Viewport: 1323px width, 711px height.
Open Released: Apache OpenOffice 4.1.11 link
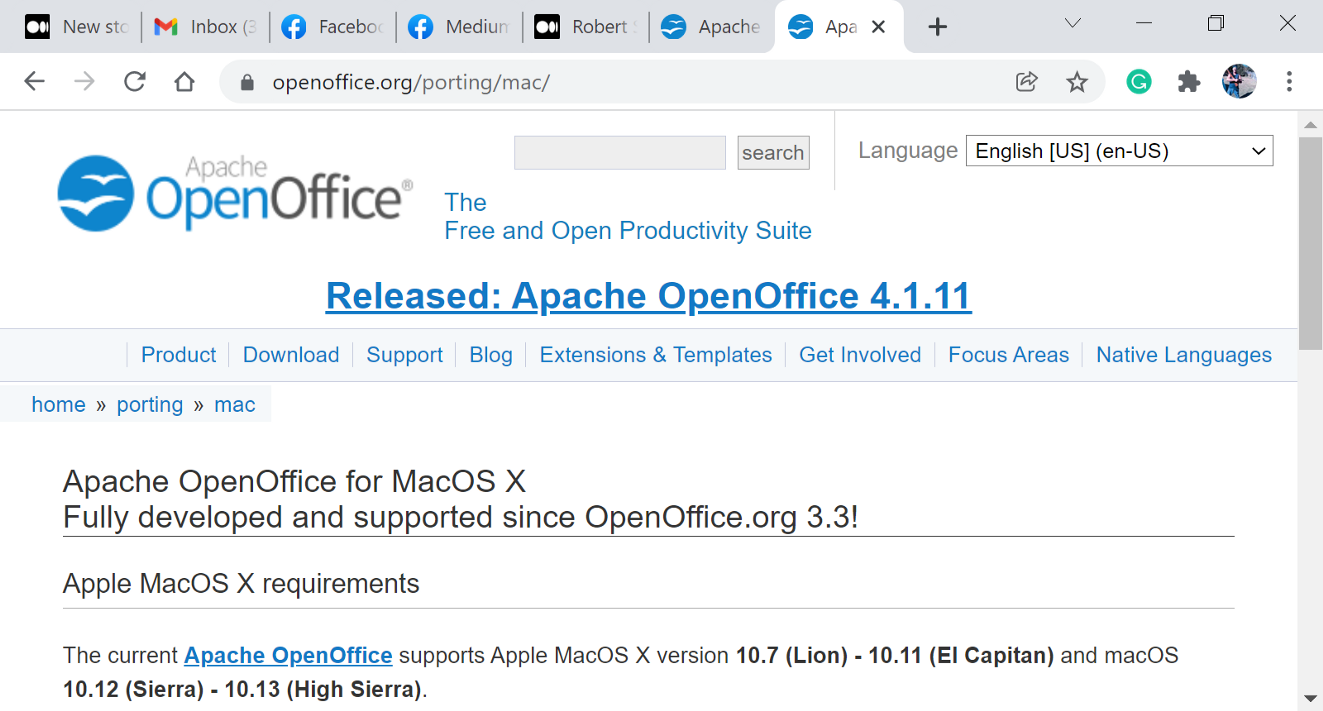[649, 296]
